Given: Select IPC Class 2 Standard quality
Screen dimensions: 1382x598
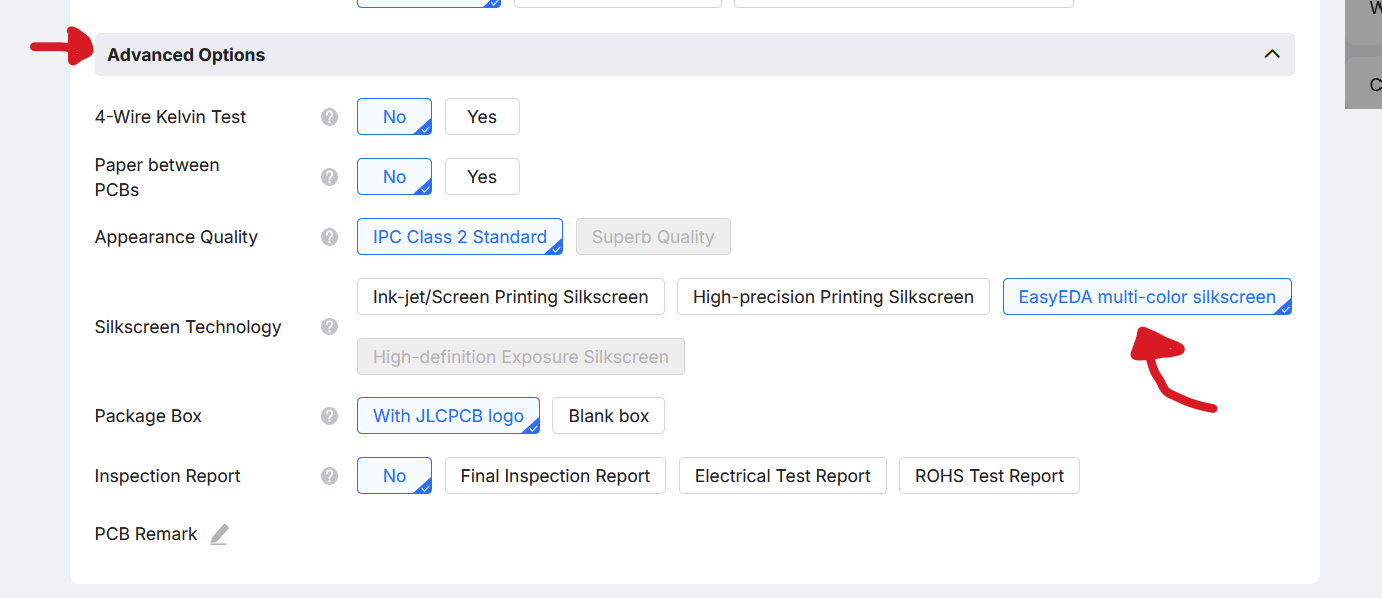Looking at the screenshot, I should pos(459,237).
